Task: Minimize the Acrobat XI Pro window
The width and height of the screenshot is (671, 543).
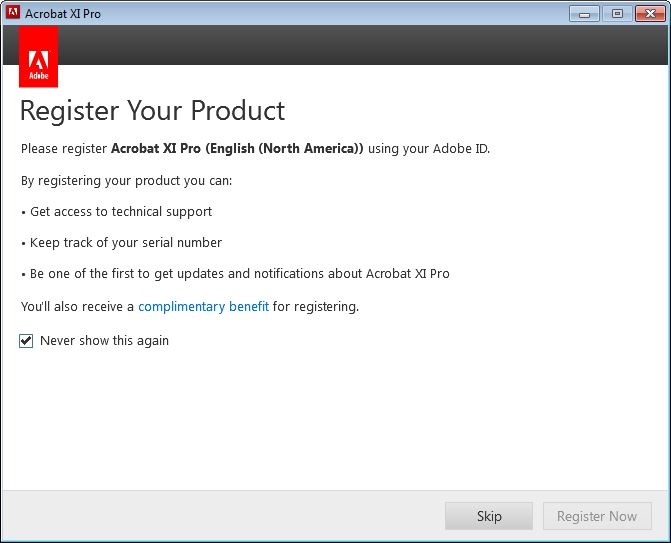Action: [x=584, y=14]
